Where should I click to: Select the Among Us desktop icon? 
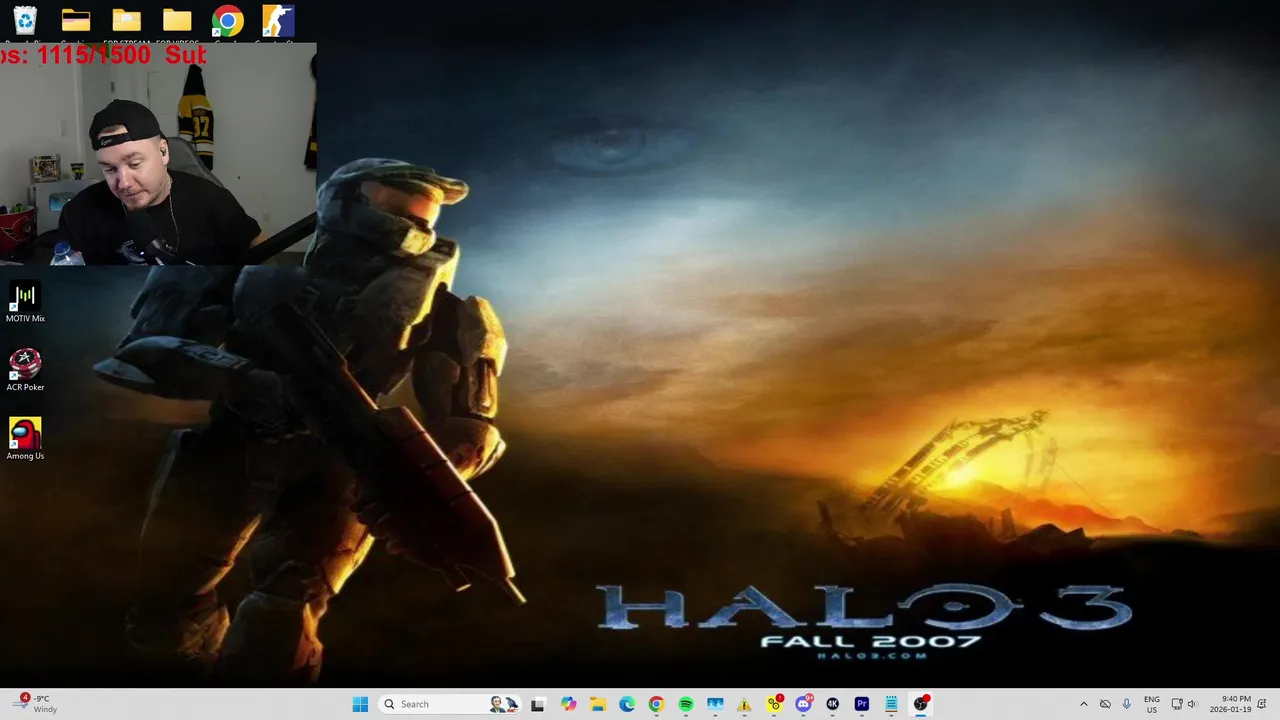tap(25, 439)
